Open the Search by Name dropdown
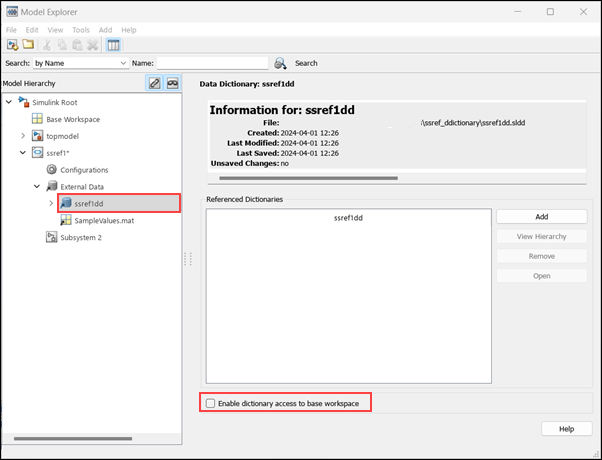 81,63
